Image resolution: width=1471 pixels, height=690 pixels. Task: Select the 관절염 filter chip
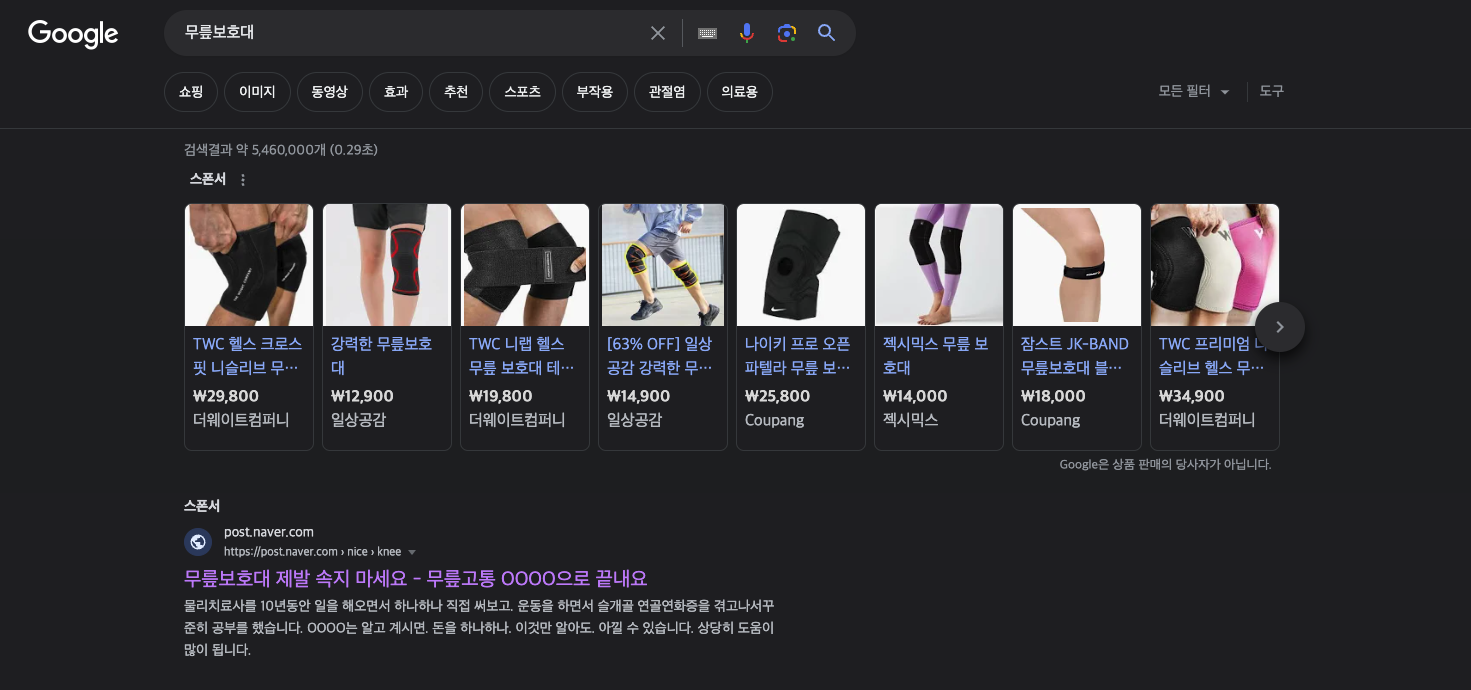click(667, 92)
